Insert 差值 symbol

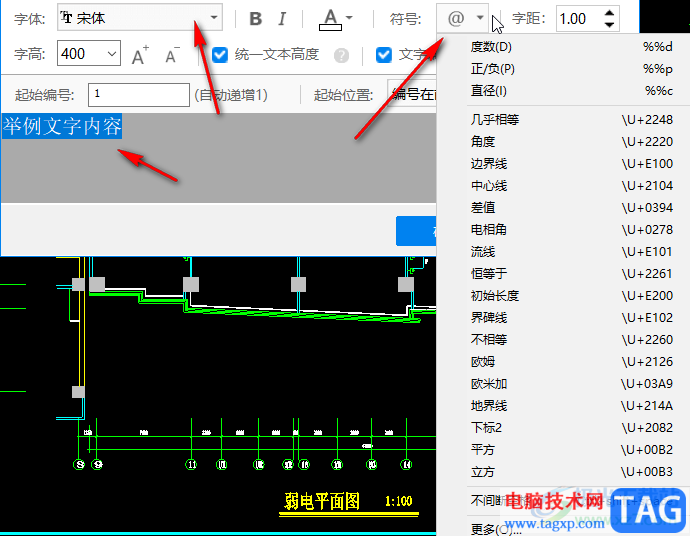(x=571, y=208)
